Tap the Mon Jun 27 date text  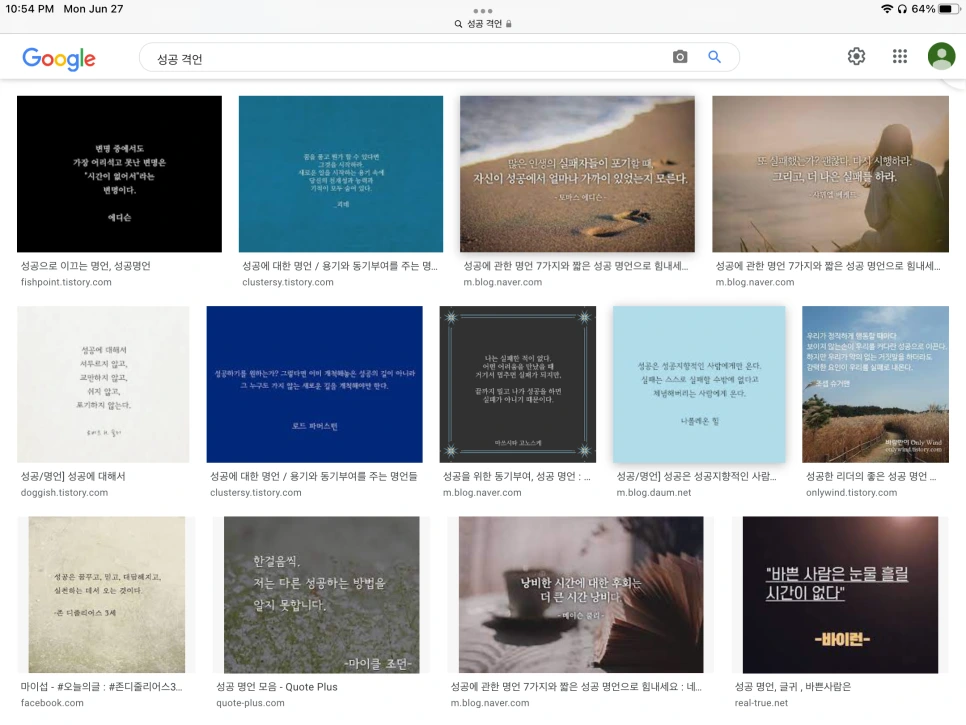coord(93,9)
